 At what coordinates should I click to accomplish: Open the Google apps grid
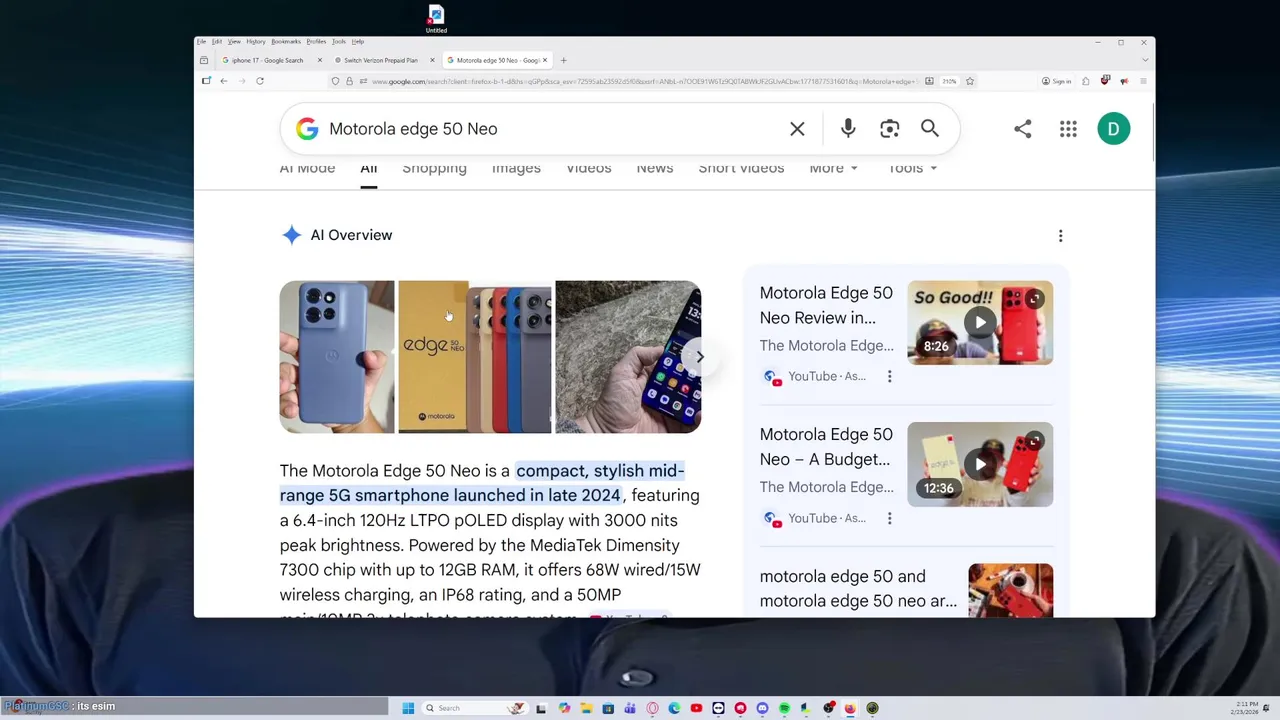[x=1068, y=129]
